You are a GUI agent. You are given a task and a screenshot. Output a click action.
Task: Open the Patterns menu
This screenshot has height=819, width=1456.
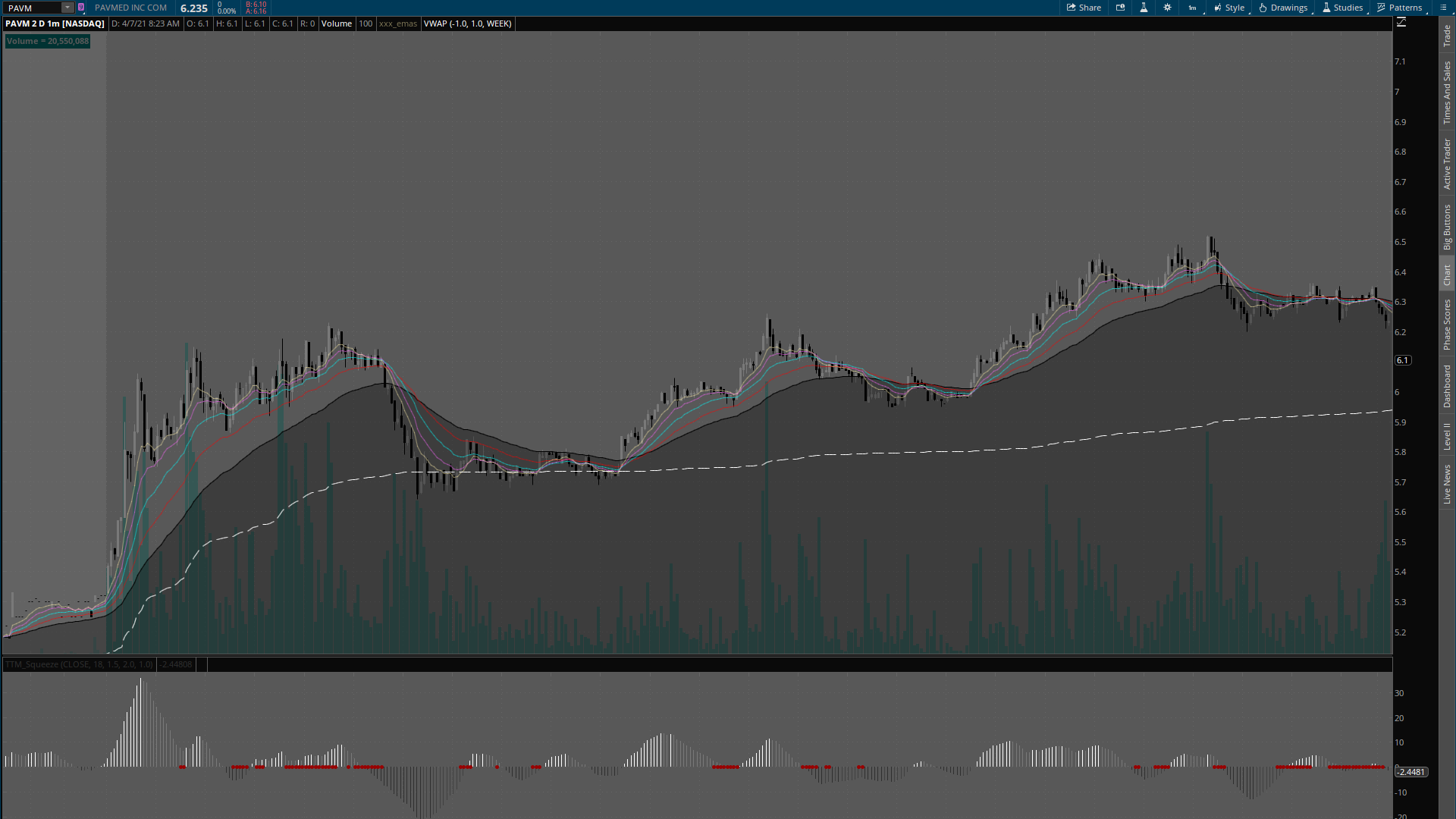pyautogui.click(x=1399, y=8)
